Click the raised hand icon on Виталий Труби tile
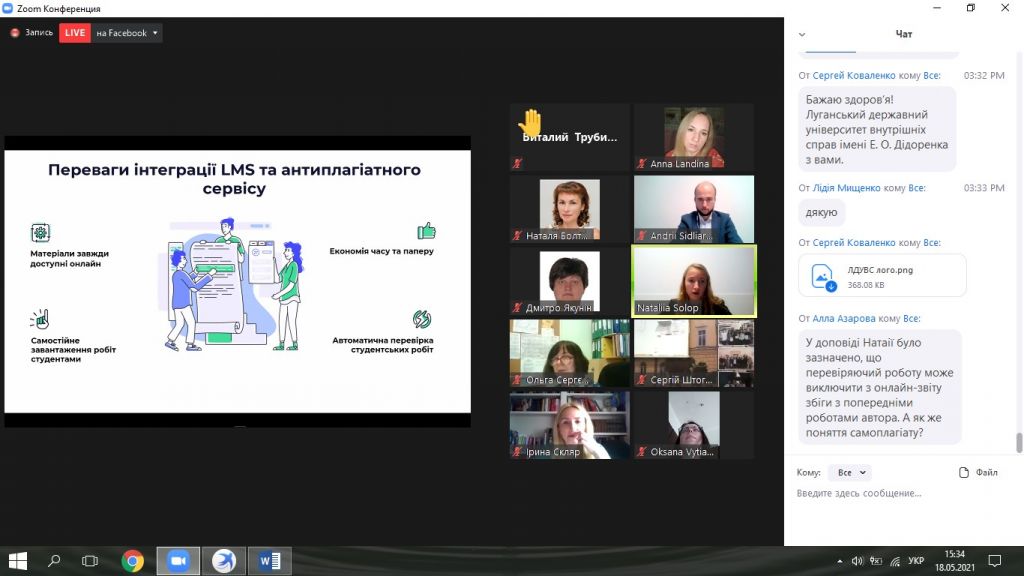Viewport: 1024px width, 576px height. pos(530,123)
